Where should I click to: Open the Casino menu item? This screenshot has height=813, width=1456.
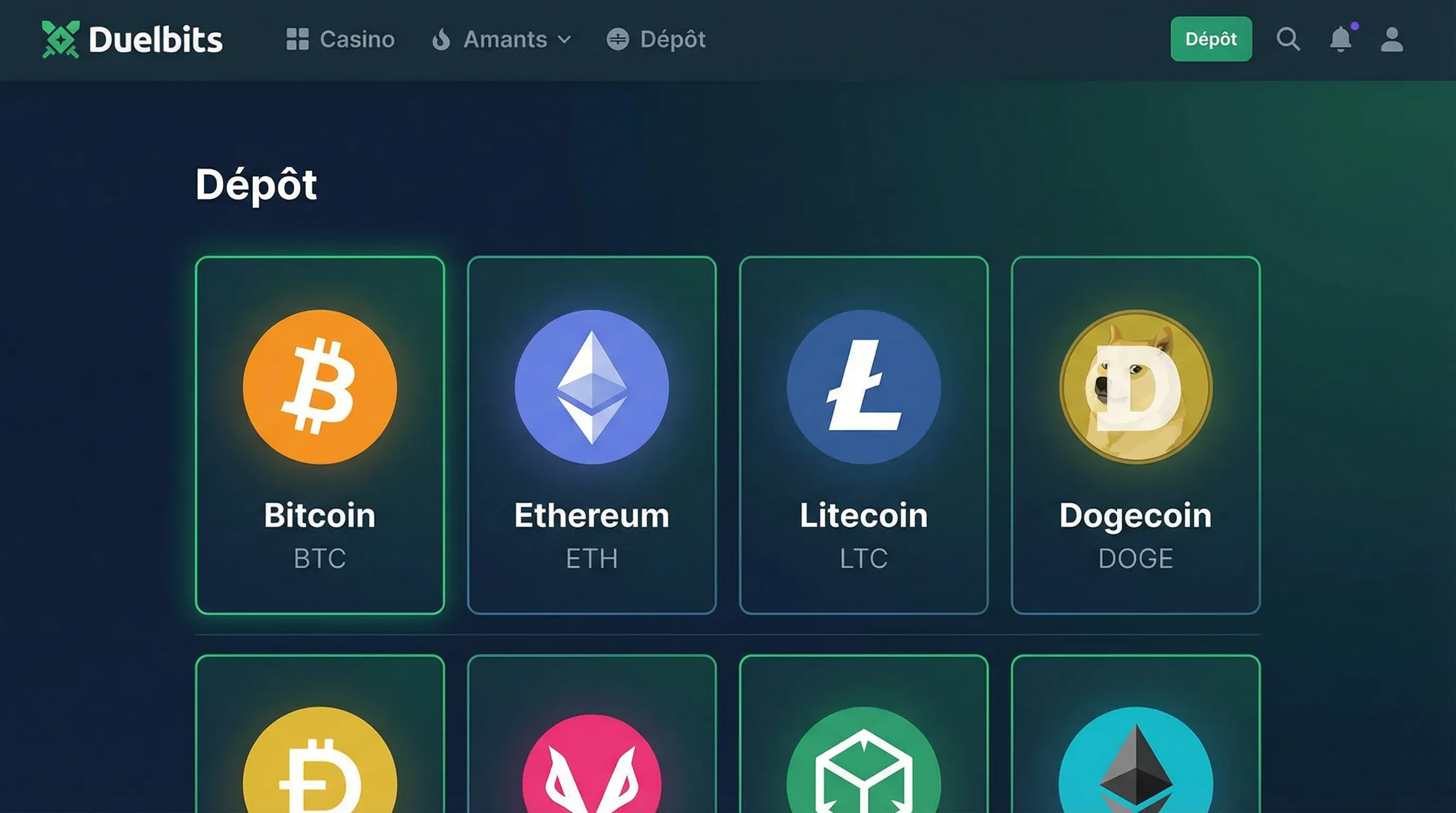coord(340,39)
